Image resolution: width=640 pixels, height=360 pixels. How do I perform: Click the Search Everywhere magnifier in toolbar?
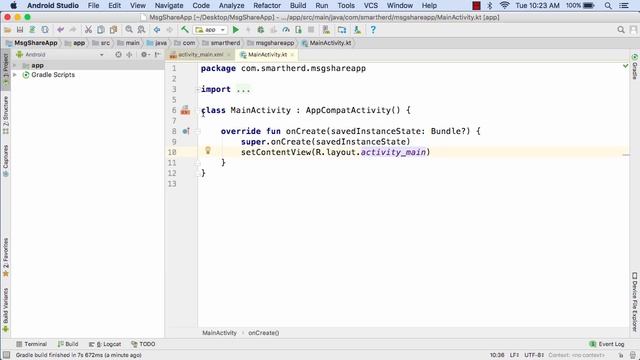click(x=621, y=30)
